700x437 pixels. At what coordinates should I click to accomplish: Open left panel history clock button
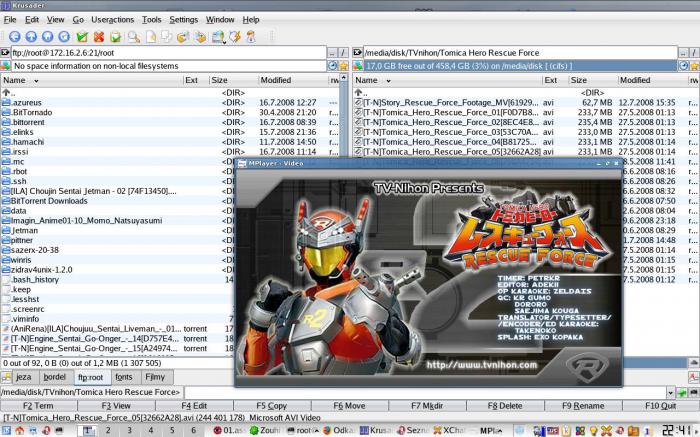332,66
